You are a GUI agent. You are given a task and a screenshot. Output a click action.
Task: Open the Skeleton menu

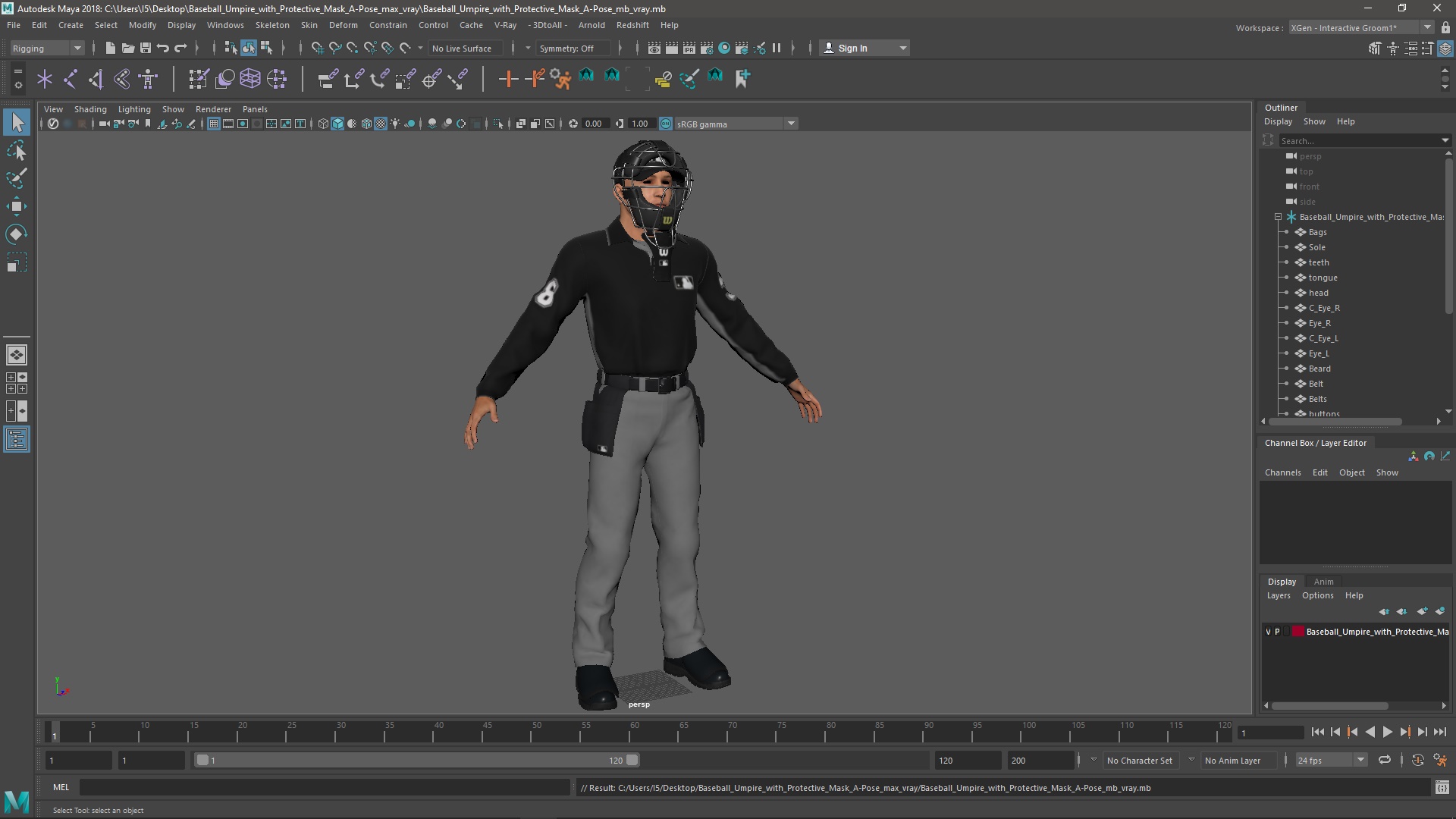(x=271, y=25)
